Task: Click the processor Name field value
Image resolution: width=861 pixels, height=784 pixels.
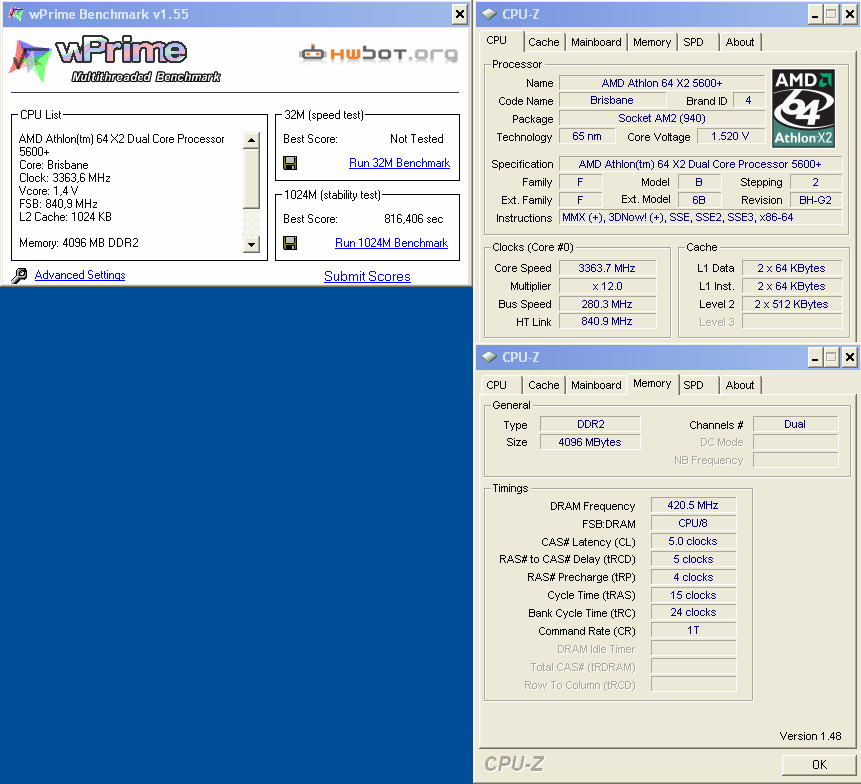Action: [662, 83]
